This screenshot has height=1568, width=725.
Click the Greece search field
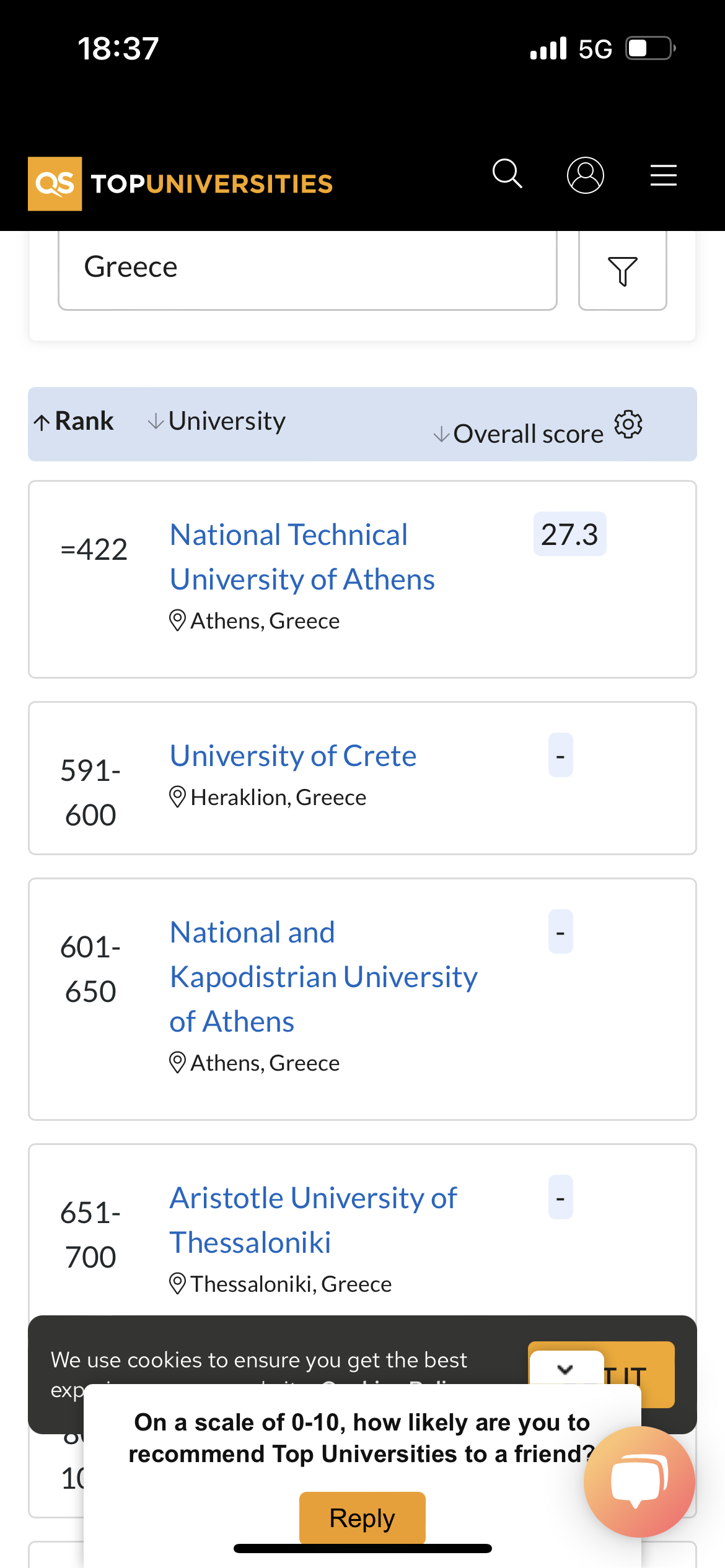(307, 268)
